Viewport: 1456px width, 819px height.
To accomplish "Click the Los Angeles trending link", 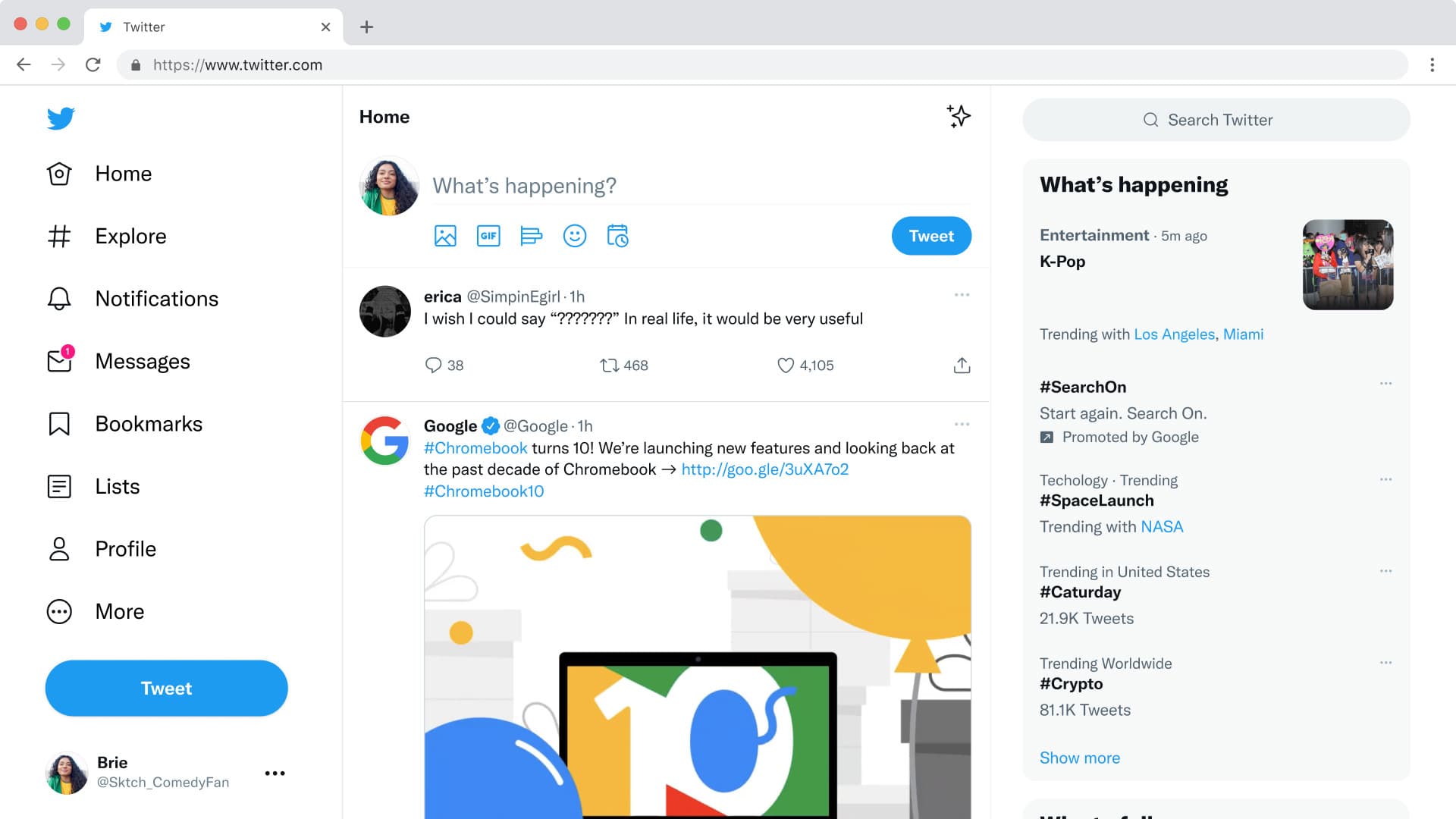I will point(1174,334).
